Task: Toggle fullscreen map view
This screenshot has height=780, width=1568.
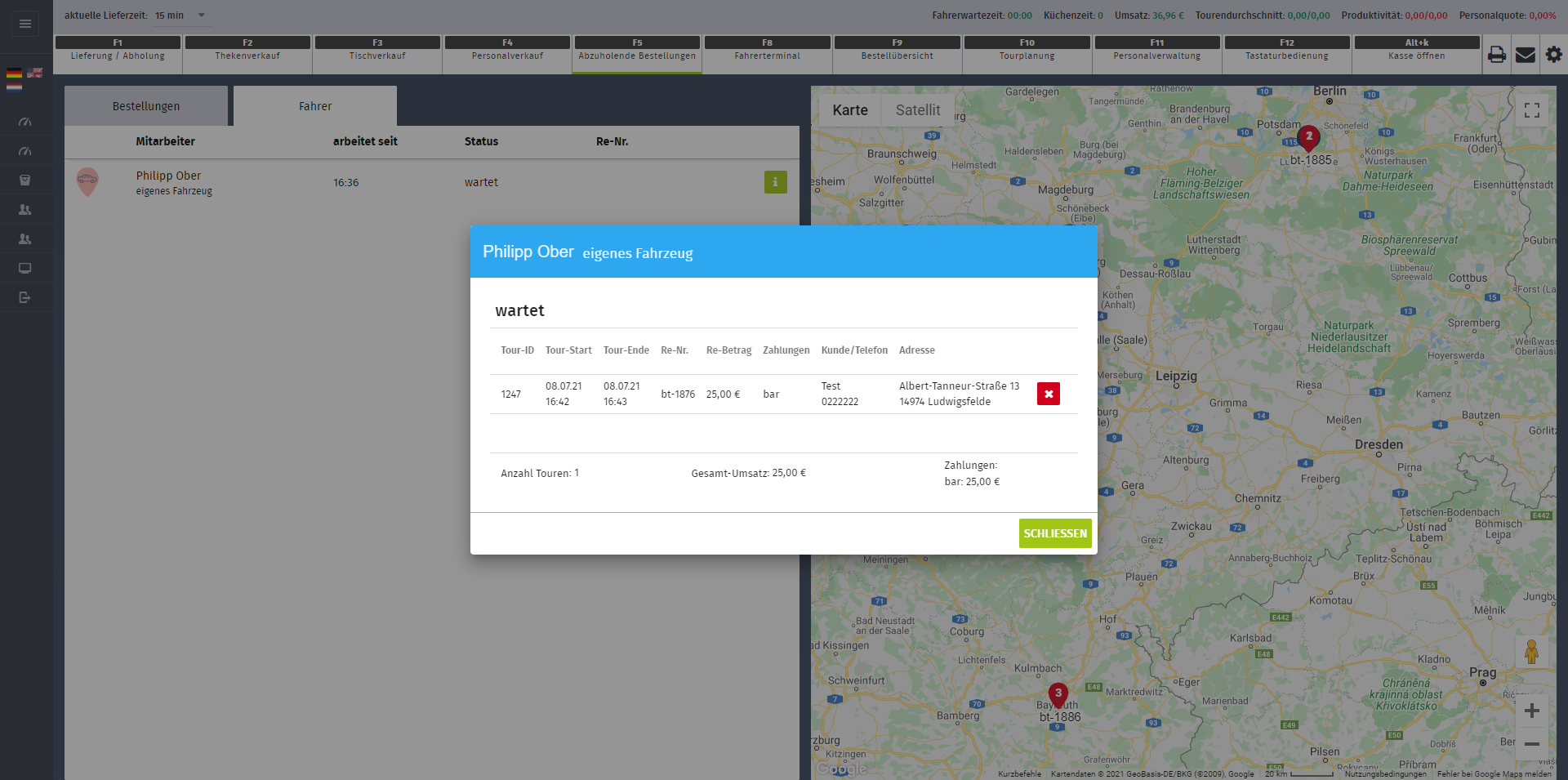Action: 1532,110
